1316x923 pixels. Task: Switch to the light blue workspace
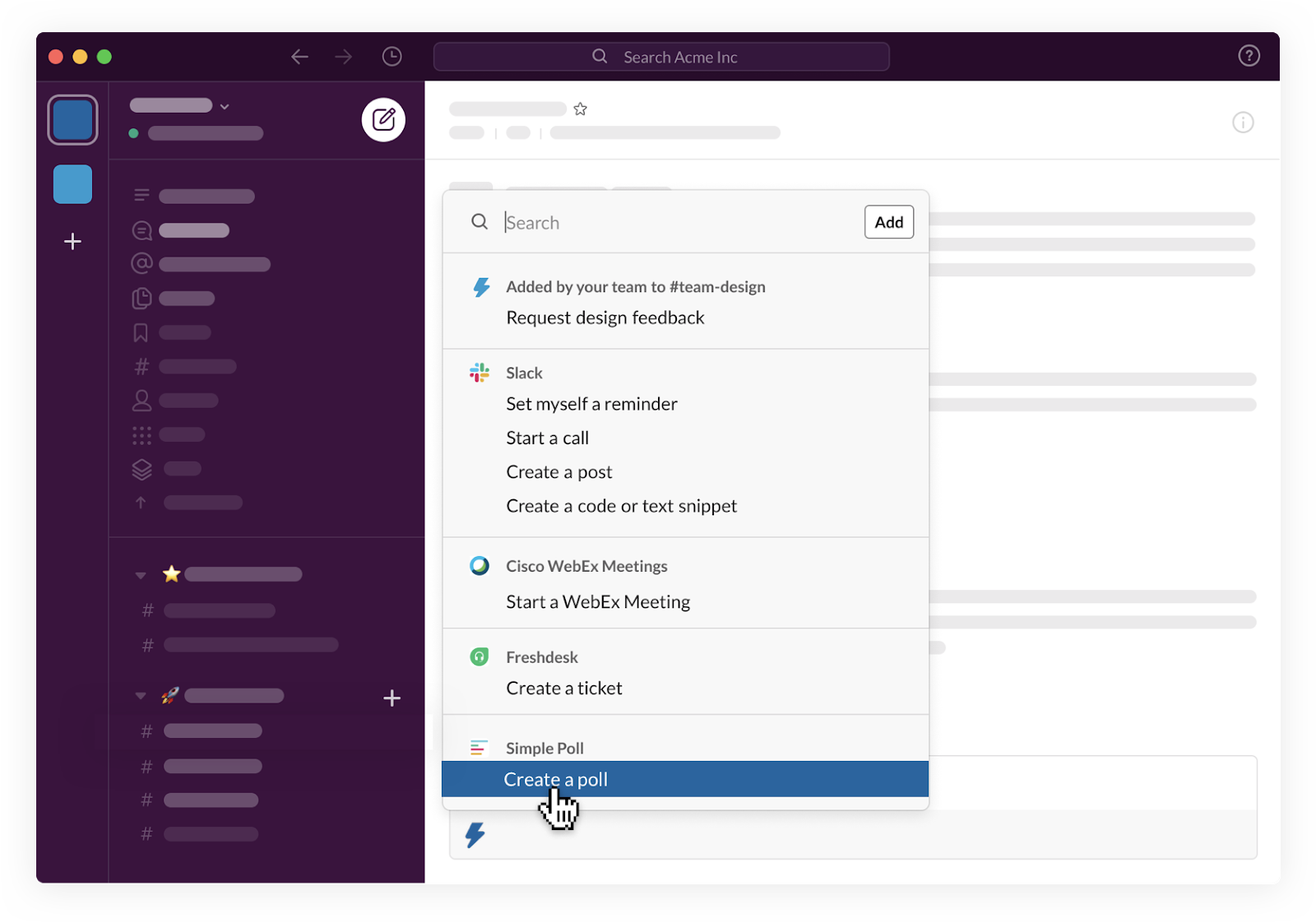[x=72, y=184]
